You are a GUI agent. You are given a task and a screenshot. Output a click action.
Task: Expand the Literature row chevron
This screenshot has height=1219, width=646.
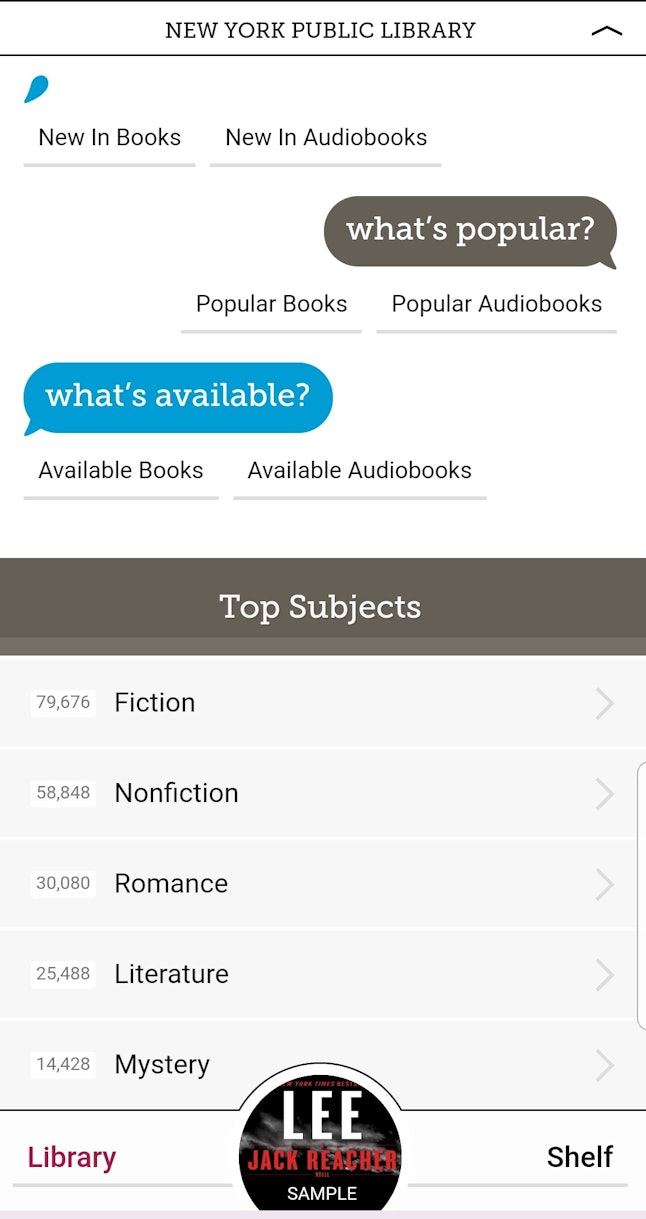[x=604, y=974]
